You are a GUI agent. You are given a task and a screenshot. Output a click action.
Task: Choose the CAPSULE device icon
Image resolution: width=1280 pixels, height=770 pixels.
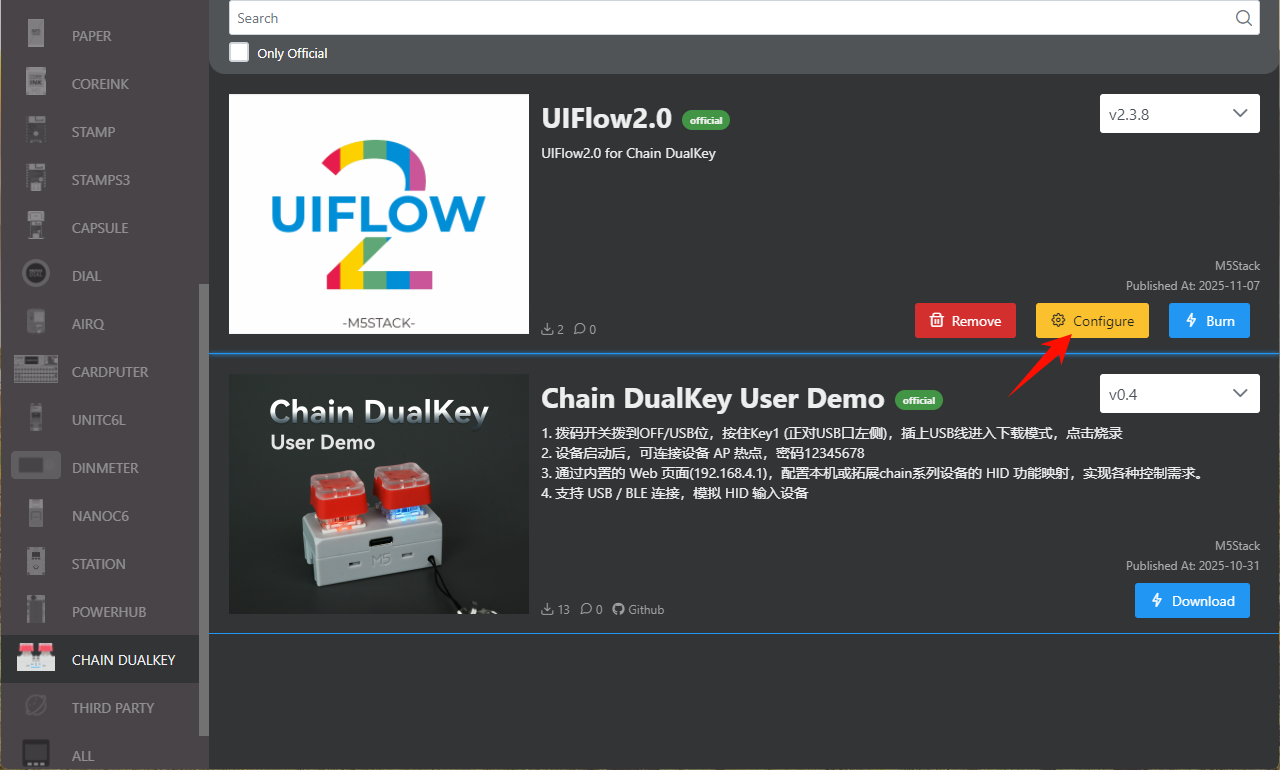36,228
